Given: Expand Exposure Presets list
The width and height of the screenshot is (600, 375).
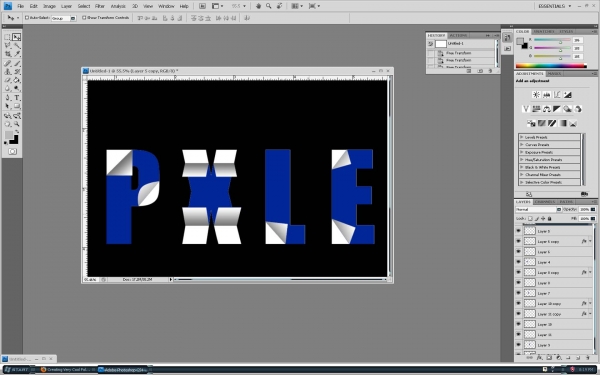Looking at the screenshot, I should tap(522, 152).
